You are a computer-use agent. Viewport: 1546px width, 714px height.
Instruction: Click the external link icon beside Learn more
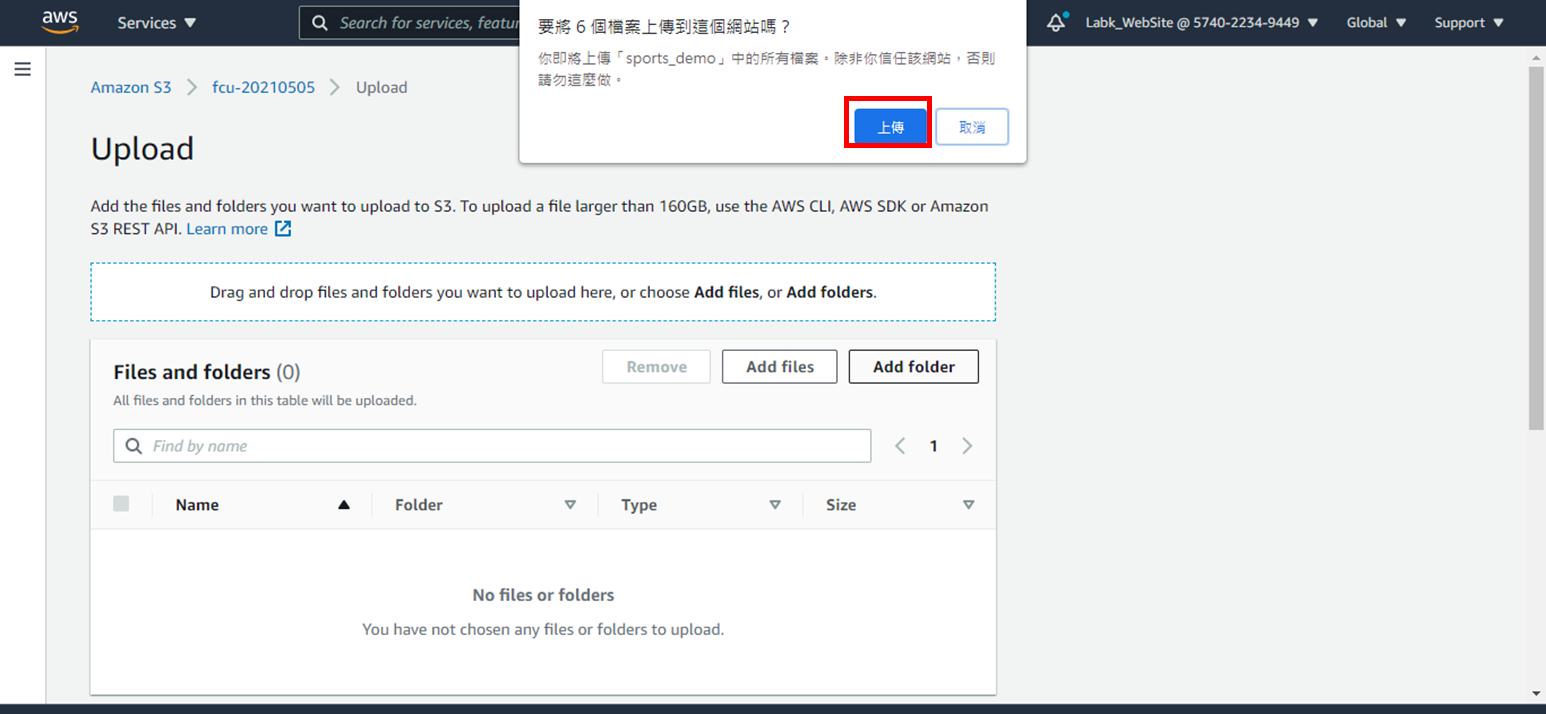pyautogui.click(x=283, y=229)
